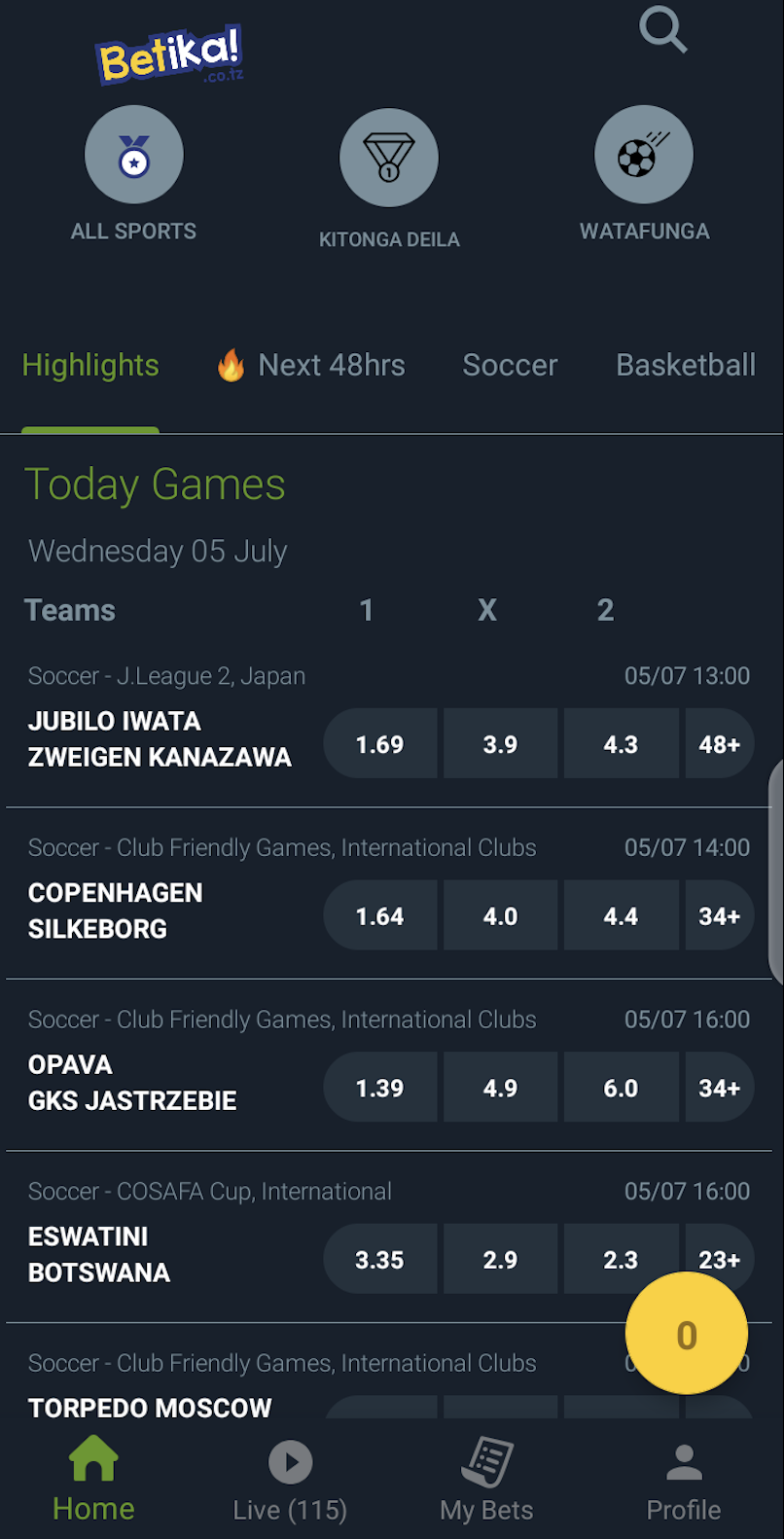This screenshot has width=784, height=1539.
Task: Open Live (115) play icon
Action: (x=290, y=1462)
